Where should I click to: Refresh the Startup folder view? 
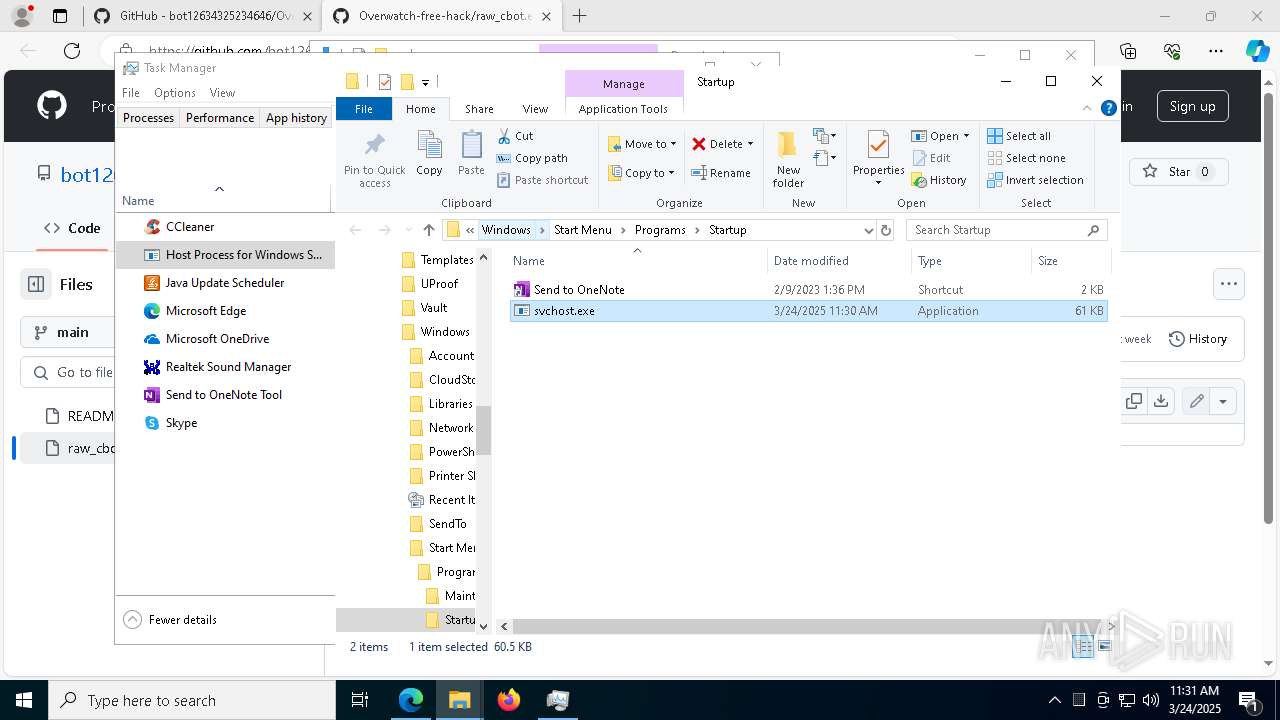tap(885, 230)
